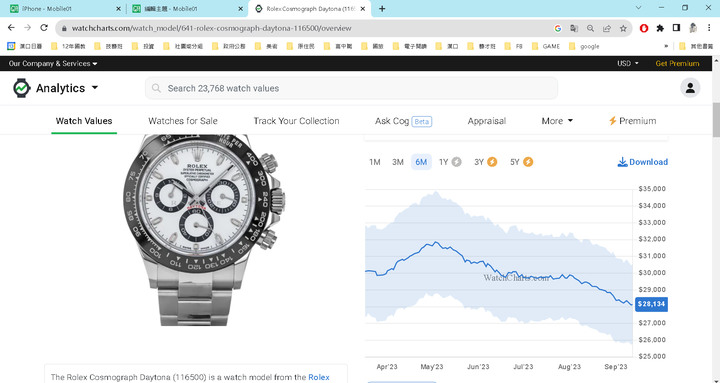Open the 12年國教 bookmark folder
Screen dimensions: 720x383
point(68,46)
